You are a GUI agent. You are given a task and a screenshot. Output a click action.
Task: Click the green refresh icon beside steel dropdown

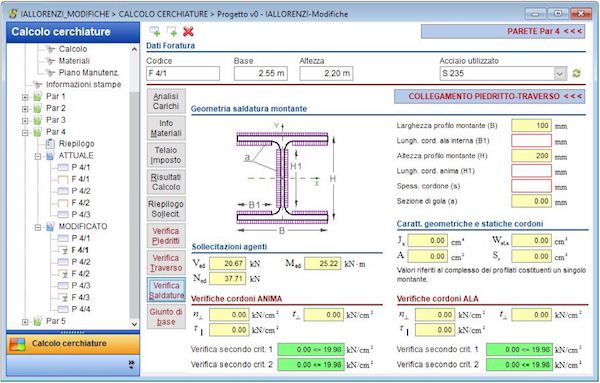click(576, 73)
